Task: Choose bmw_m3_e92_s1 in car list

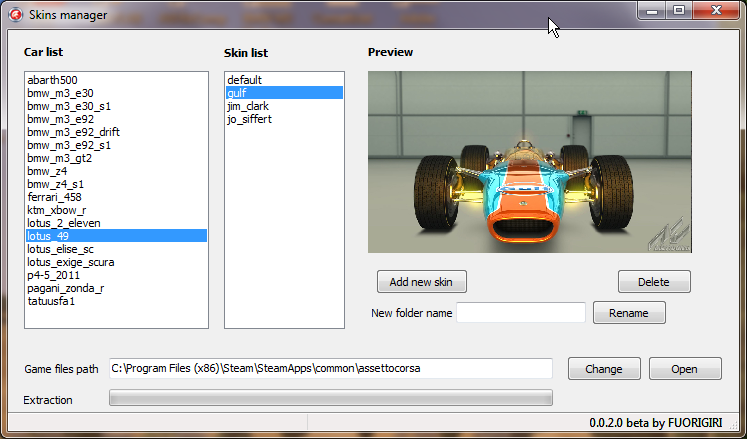Action: (116, 145)
